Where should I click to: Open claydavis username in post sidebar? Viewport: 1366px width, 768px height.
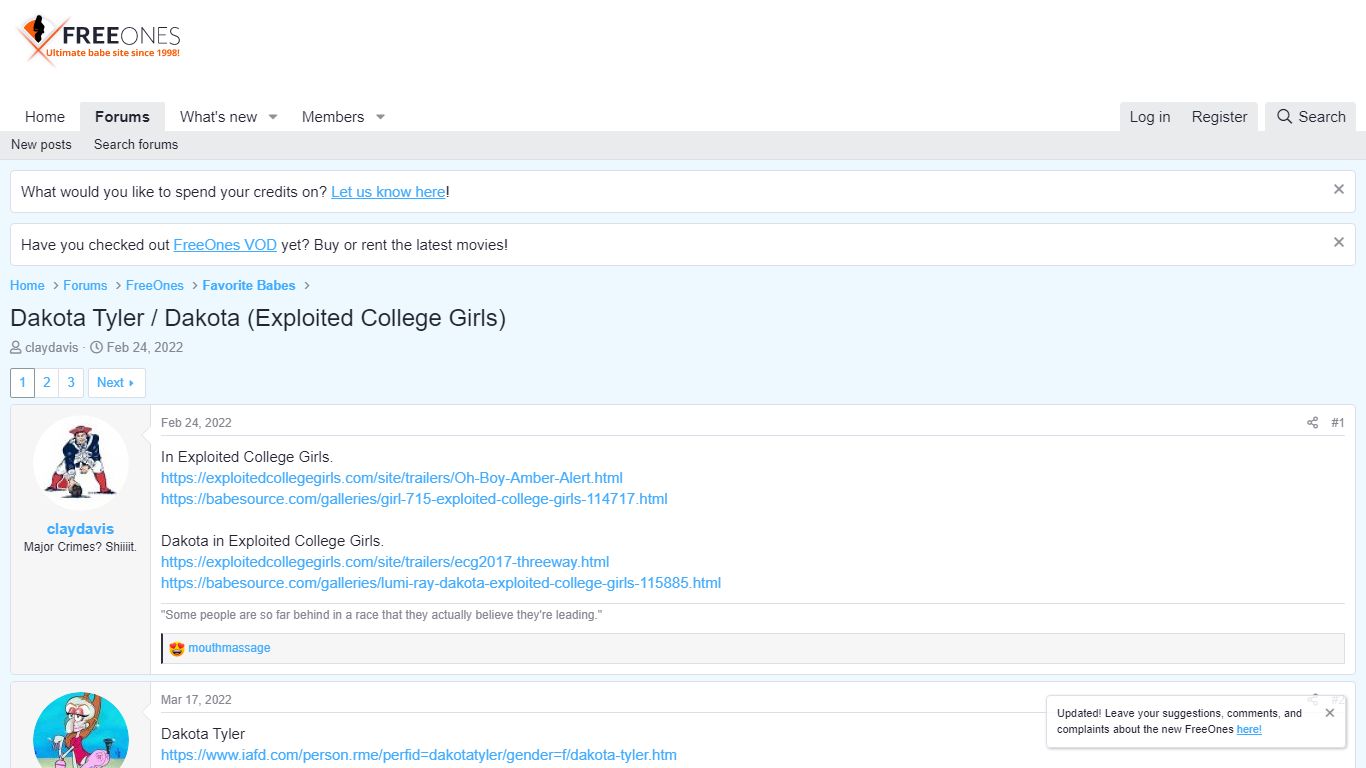[80, 529]
